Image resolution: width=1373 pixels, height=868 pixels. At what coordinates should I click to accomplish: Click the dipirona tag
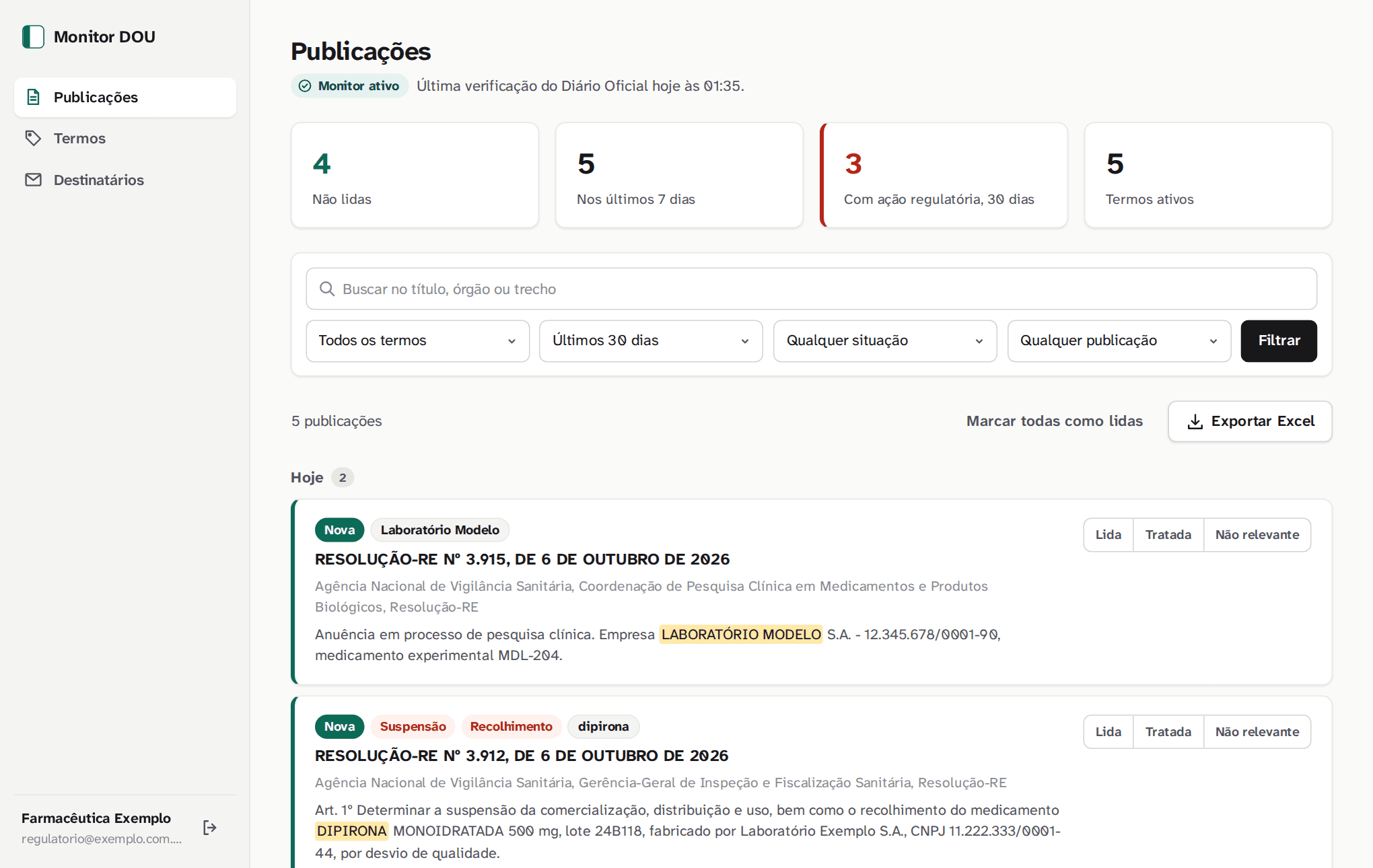[x=604, y=726]
